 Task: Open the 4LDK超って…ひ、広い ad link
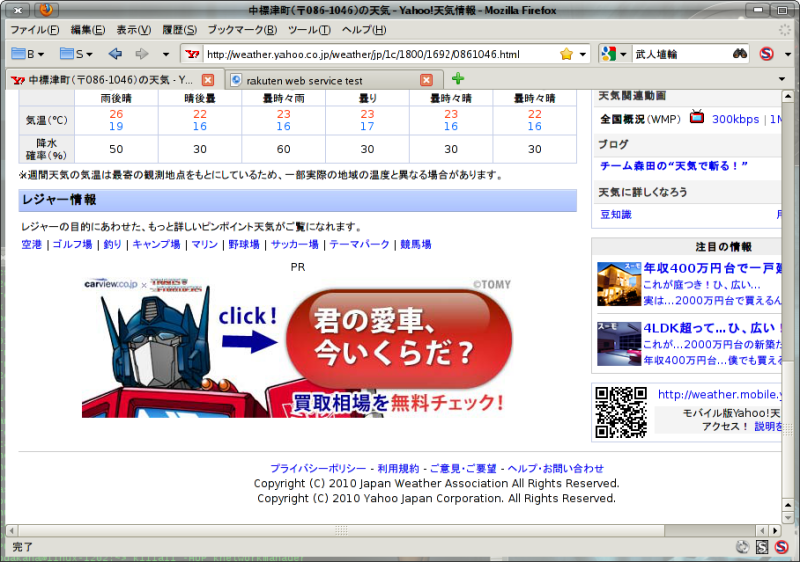point(712,328)
